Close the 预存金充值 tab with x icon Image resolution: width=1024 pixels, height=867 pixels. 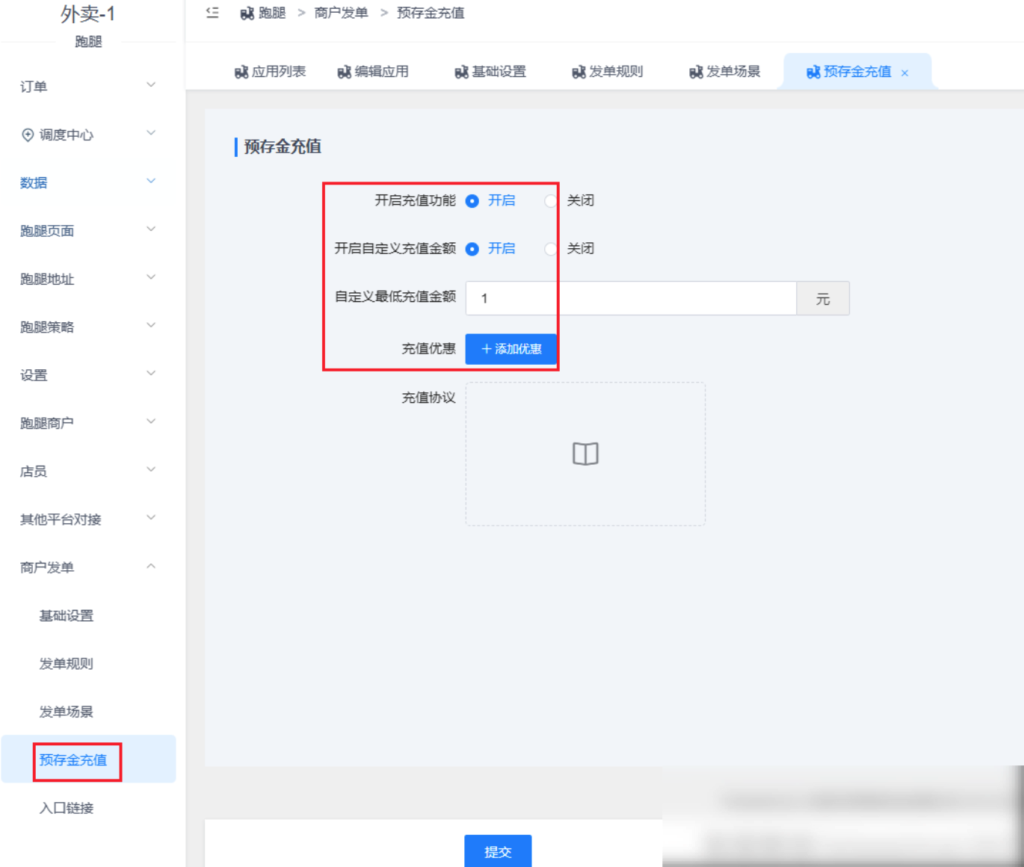coord(905,73)
